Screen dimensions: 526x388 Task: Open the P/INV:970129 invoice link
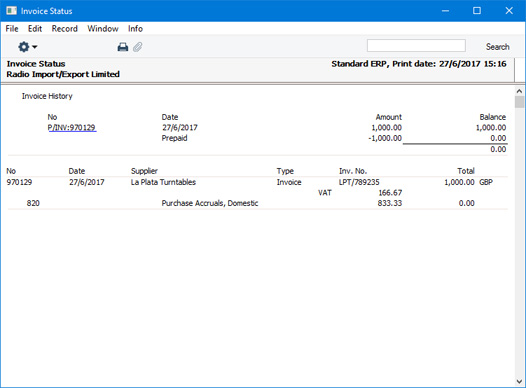(x=72, y=128)
